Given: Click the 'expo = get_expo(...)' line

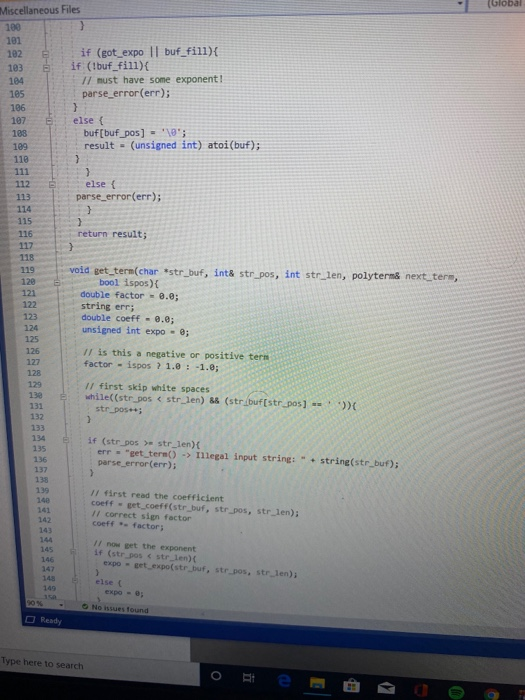Looking at the screenshot, I should click(x=200, y=568).
